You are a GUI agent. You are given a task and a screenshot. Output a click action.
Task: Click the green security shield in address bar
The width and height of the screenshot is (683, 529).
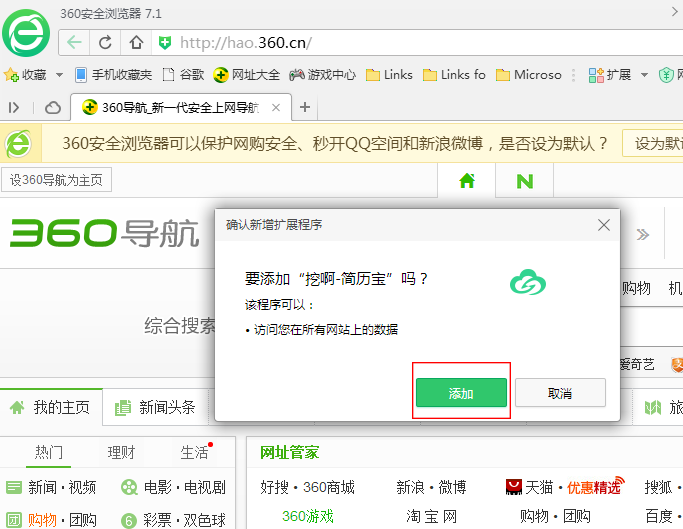point(165,42)
